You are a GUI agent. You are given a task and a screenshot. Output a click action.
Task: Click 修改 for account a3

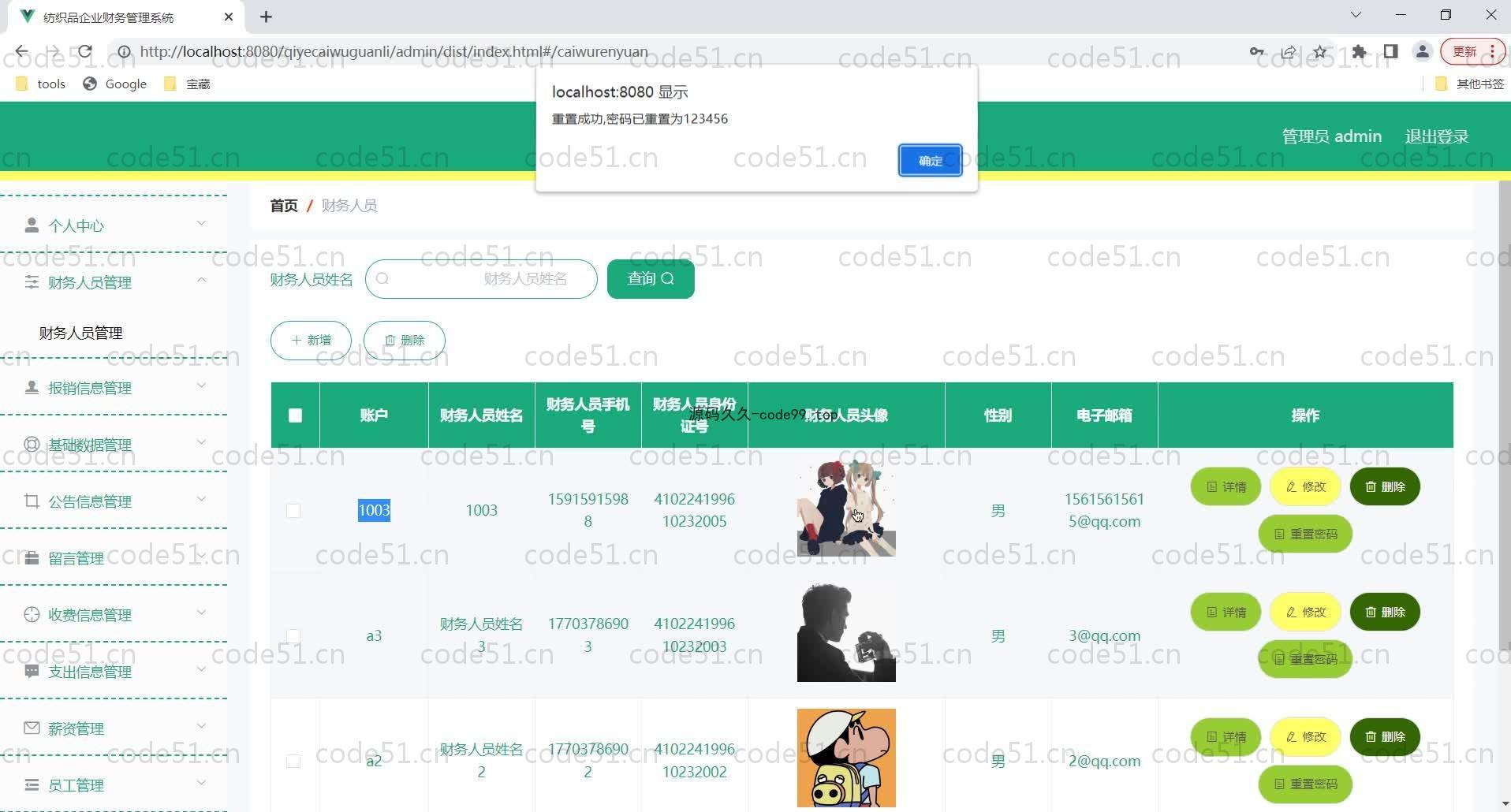click(x=1306, y=612)
